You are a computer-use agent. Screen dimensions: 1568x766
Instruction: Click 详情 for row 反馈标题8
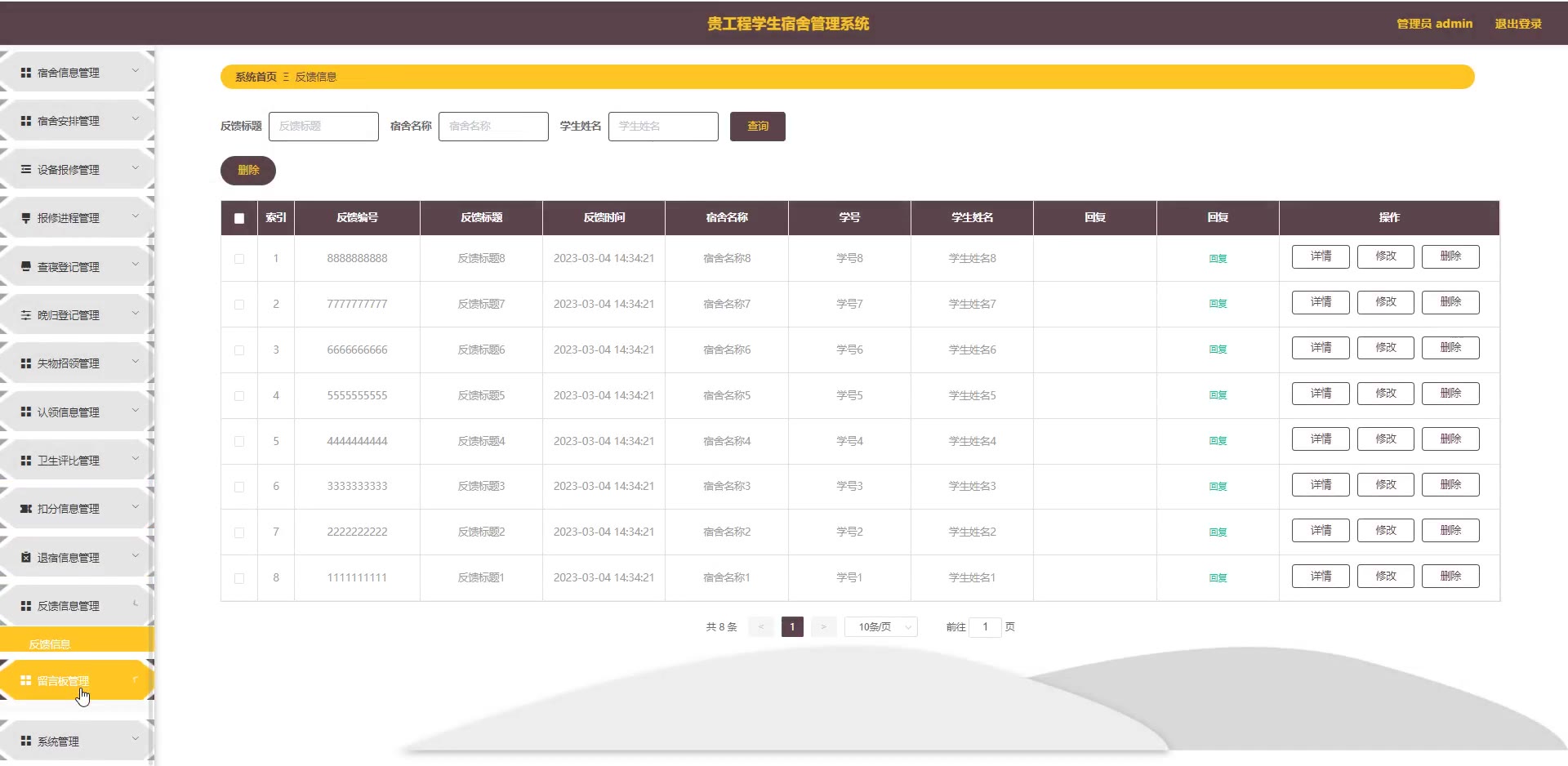[1321, 256]
